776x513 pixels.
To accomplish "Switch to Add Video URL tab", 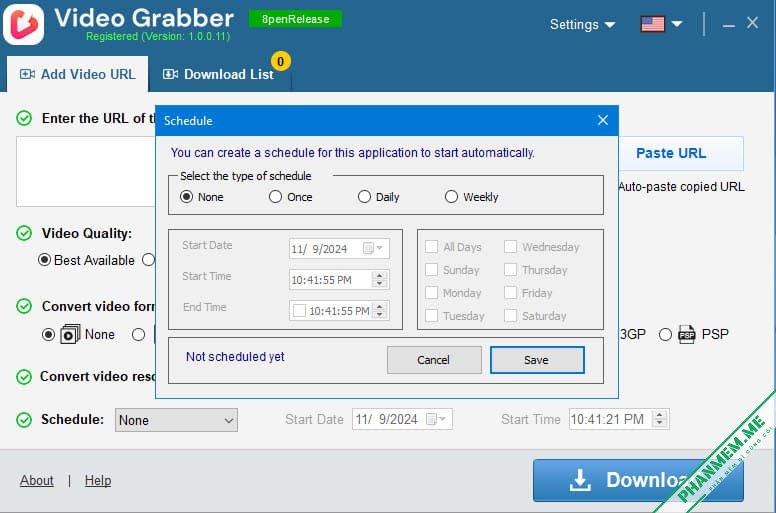I will [x=78, y=74].
